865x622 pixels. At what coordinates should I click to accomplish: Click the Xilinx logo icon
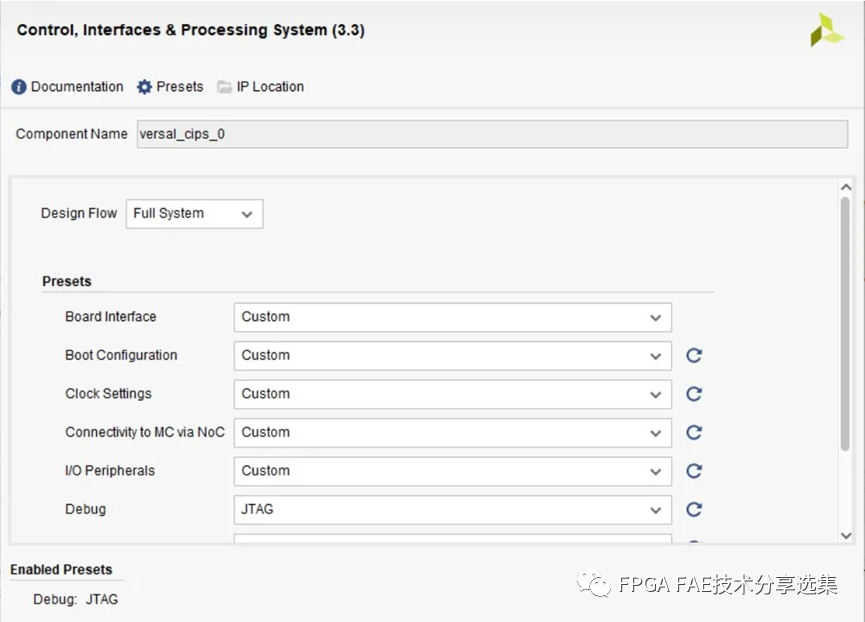(x=827, y=30)
